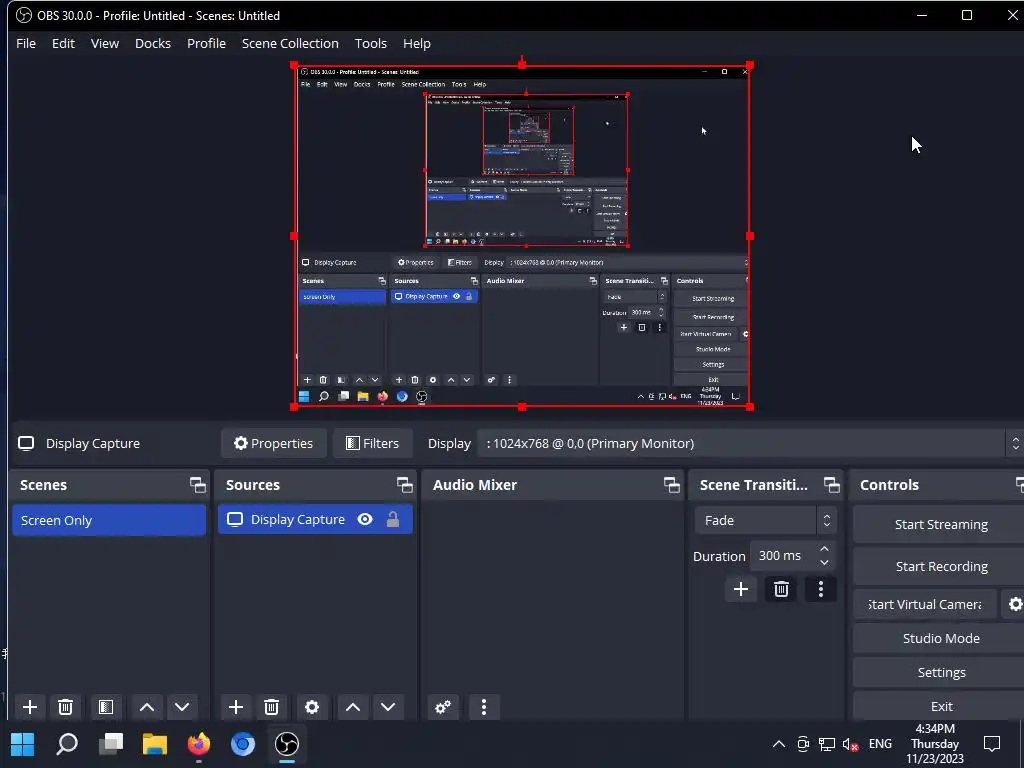Screen dimensions: 1024x768
Task: Move source down arrow in Sources dock
Action: point(388,707)
